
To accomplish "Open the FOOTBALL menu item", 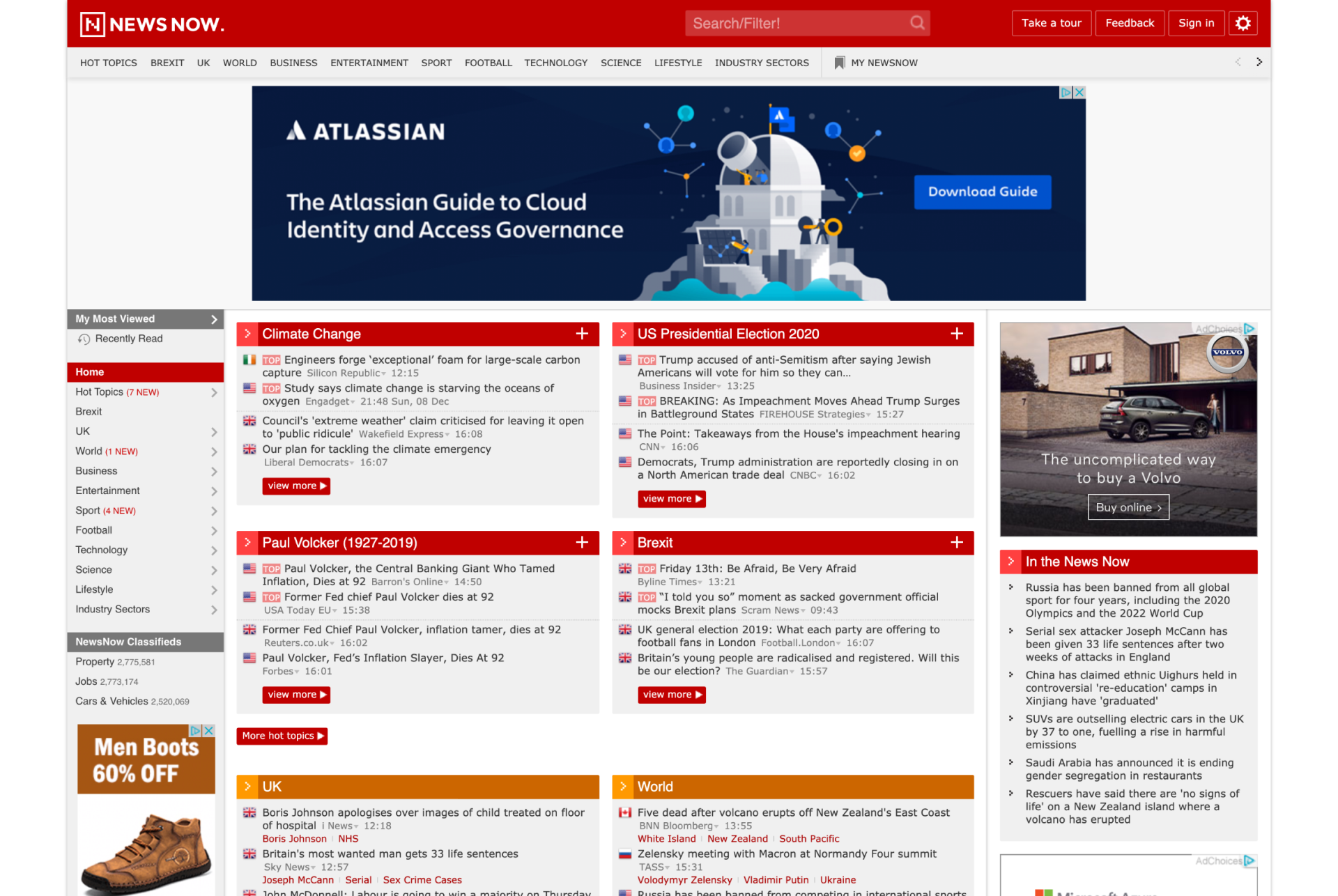I will (x=488, y=63).
